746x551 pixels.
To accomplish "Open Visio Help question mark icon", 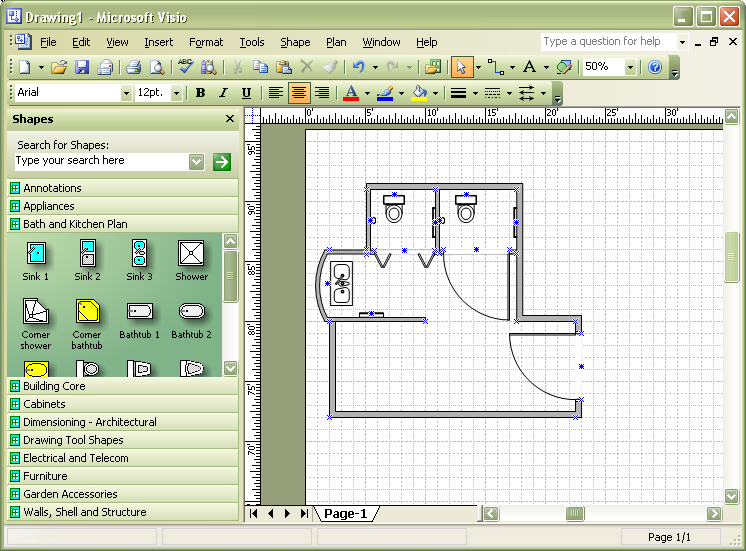I will tap(655, 67).
